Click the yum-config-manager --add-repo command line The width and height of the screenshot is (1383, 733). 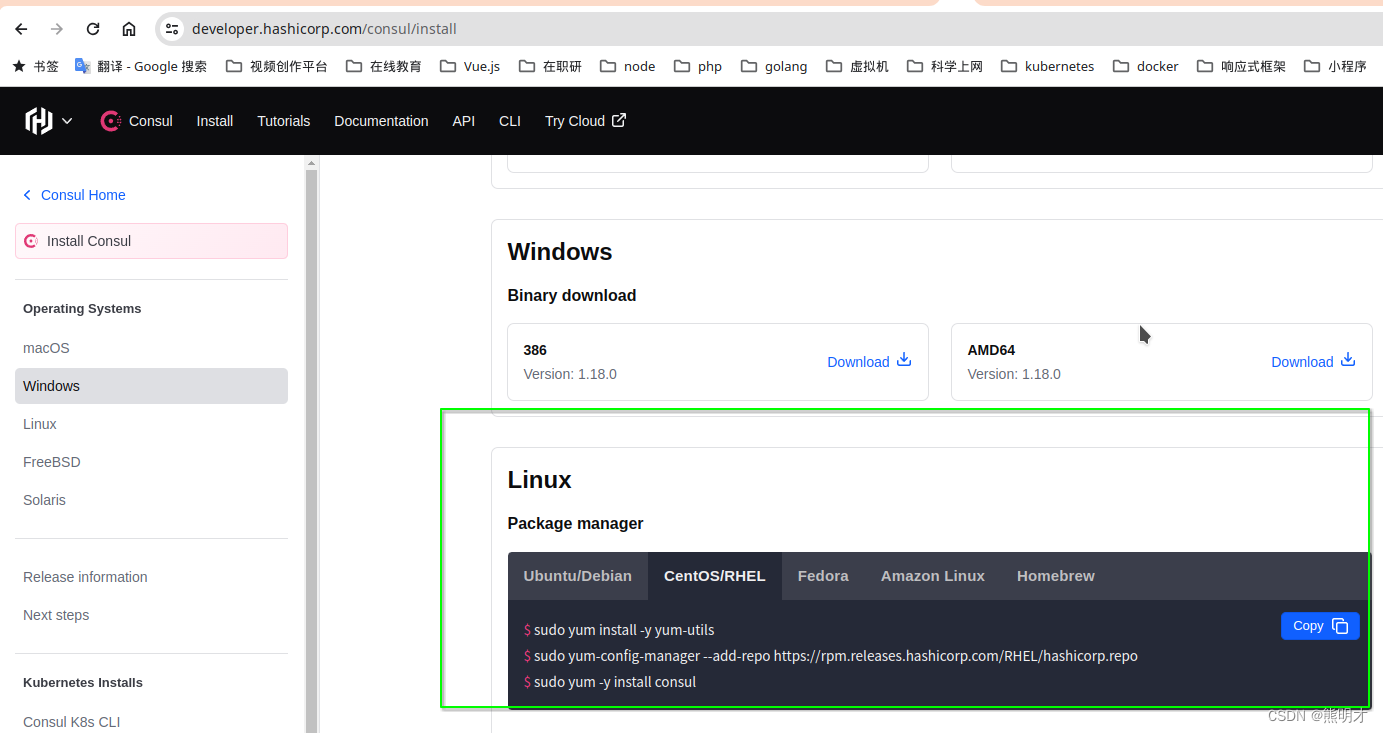pos(831,656)
